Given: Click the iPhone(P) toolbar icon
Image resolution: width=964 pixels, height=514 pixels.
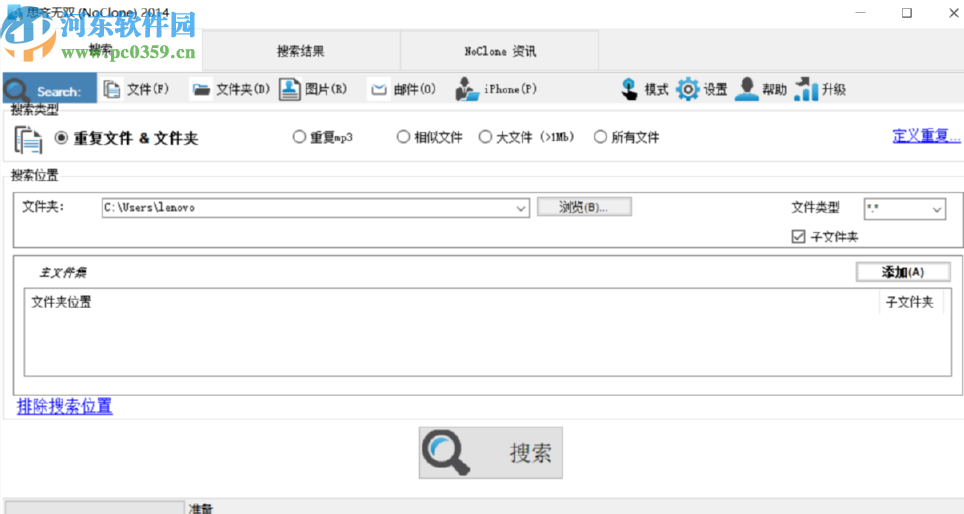Looking at the screenshot, I should point(467,89).
